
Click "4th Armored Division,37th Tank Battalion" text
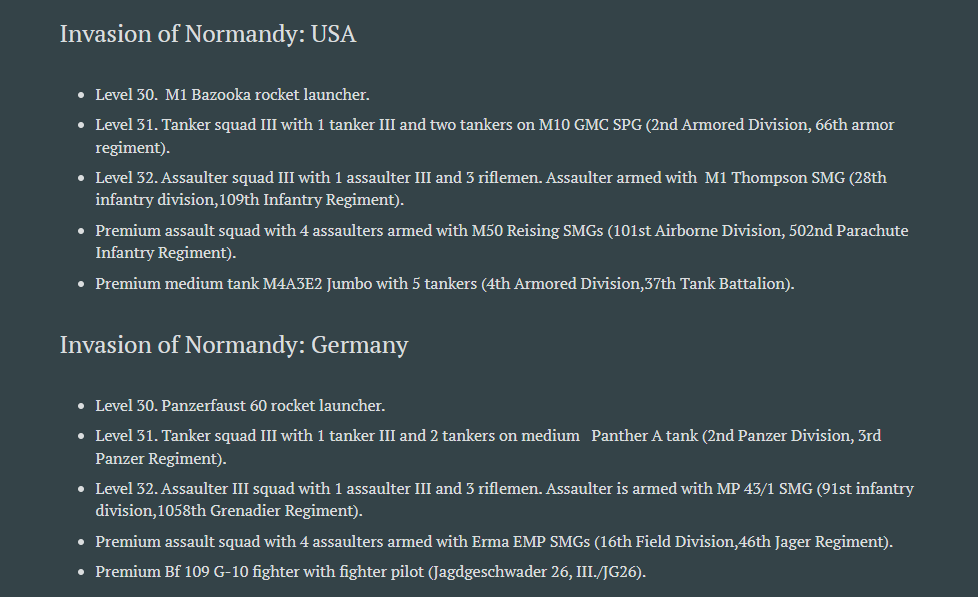tap(637, 284)
